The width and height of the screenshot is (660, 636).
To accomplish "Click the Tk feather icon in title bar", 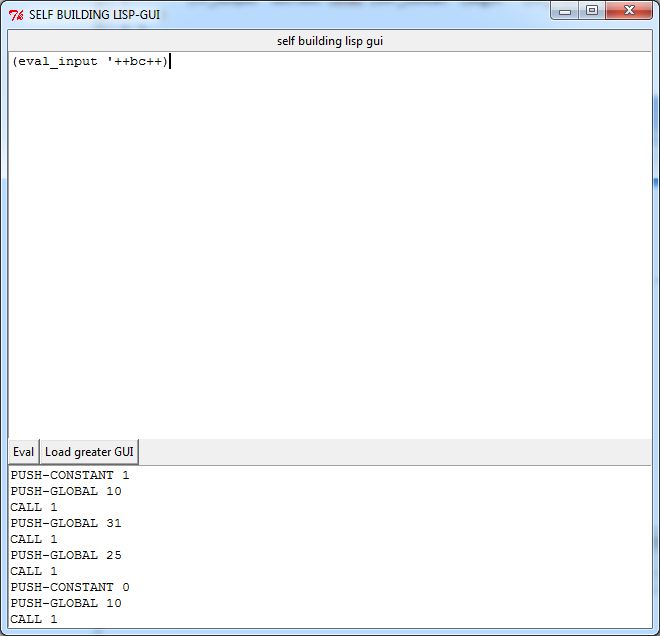I will pos(16,15).
